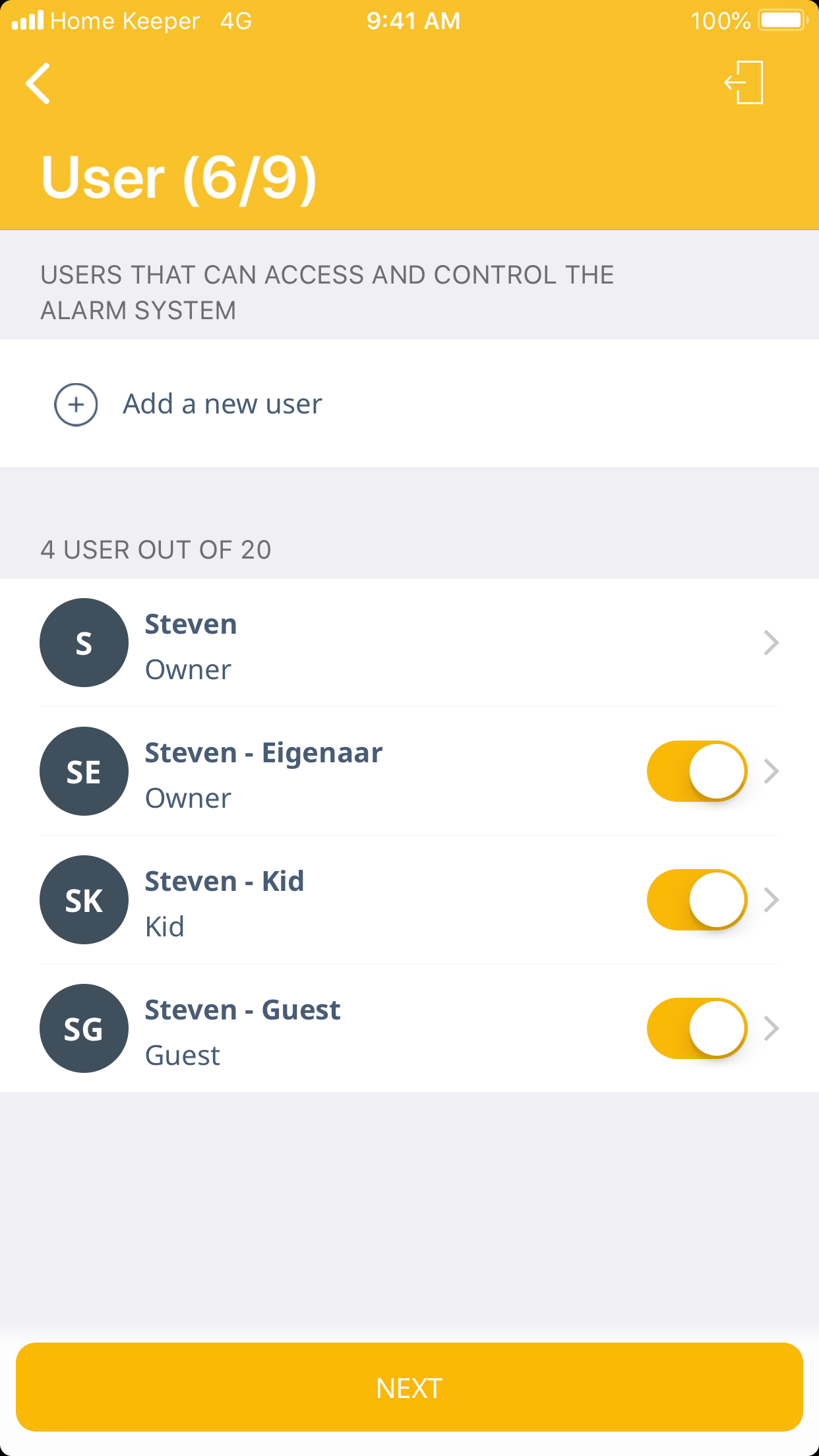This screenshot has width=819, height=1456.
Task: Open Steven - Kid chevron arrow
Action: click(771, 899)
